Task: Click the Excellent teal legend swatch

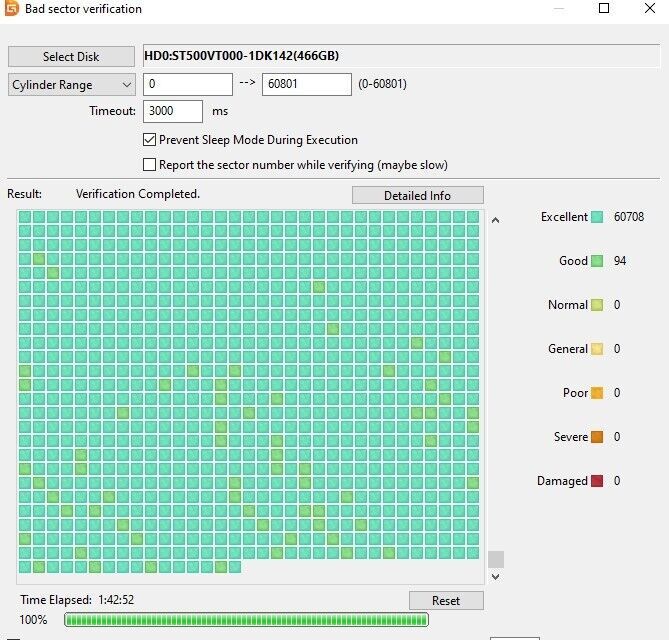Action: [597, 217]
